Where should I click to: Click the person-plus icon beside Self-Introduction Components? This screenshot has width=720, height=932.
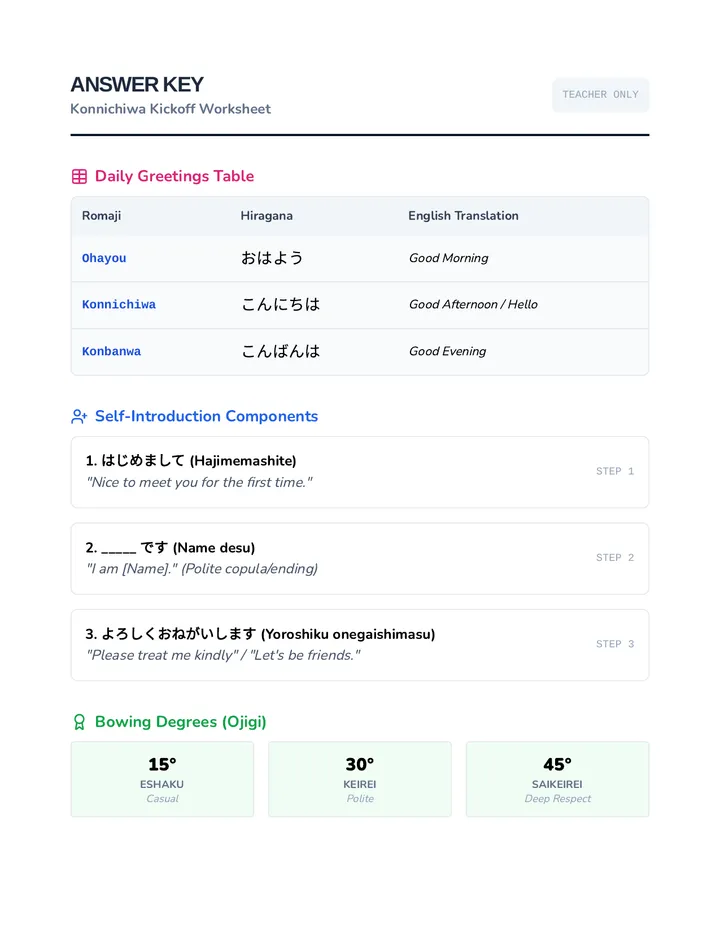coord(79,417)
